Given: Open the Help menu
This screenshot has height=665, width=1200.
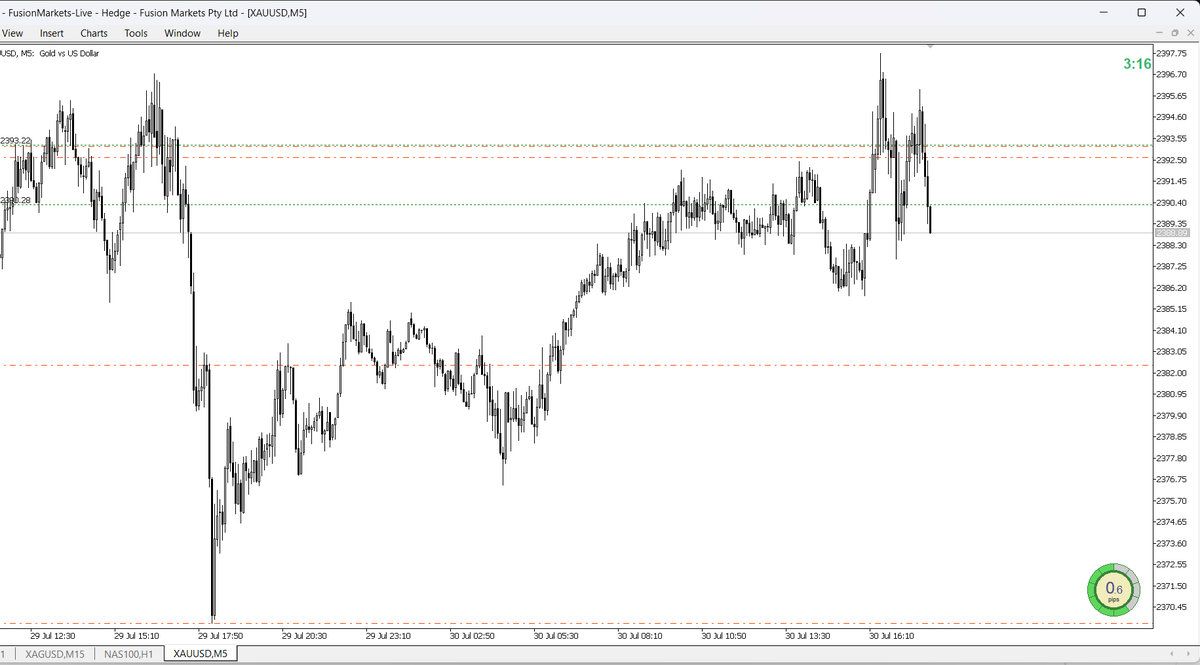Looking at the screenshot, I should click(x=228, y=33).
